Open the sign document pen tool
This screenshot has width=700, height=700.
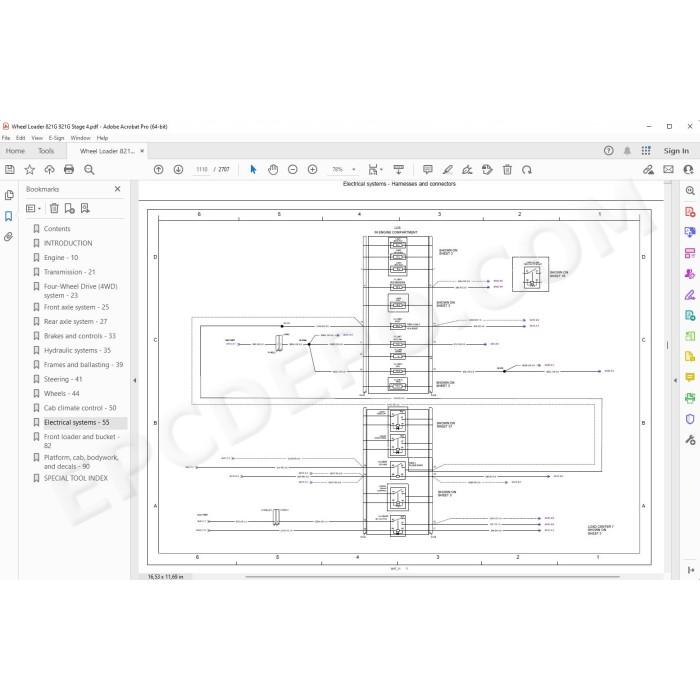click(467, 170)
